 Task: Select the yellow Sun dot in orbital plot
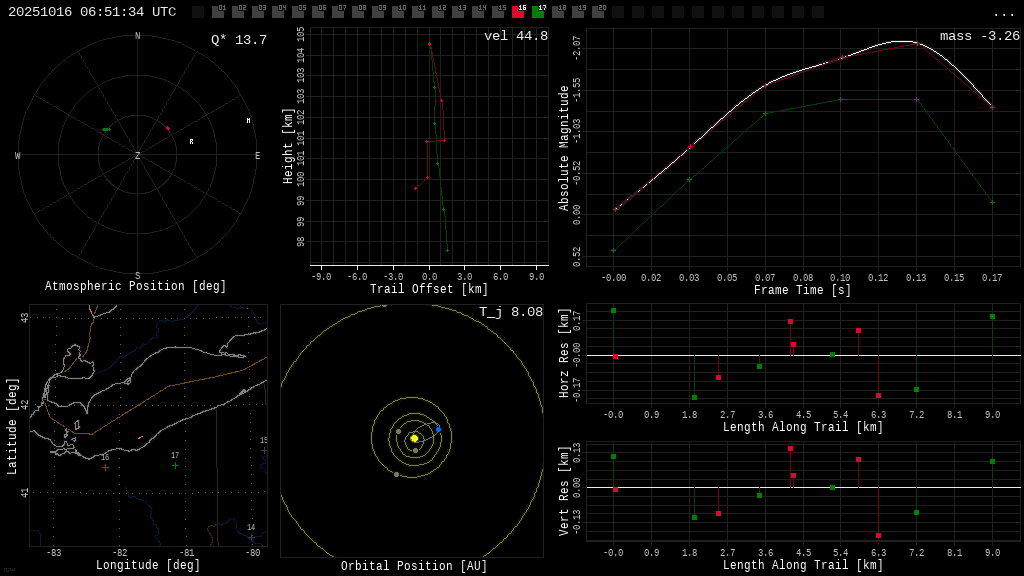pyautogui.click(x=414, y=438)
